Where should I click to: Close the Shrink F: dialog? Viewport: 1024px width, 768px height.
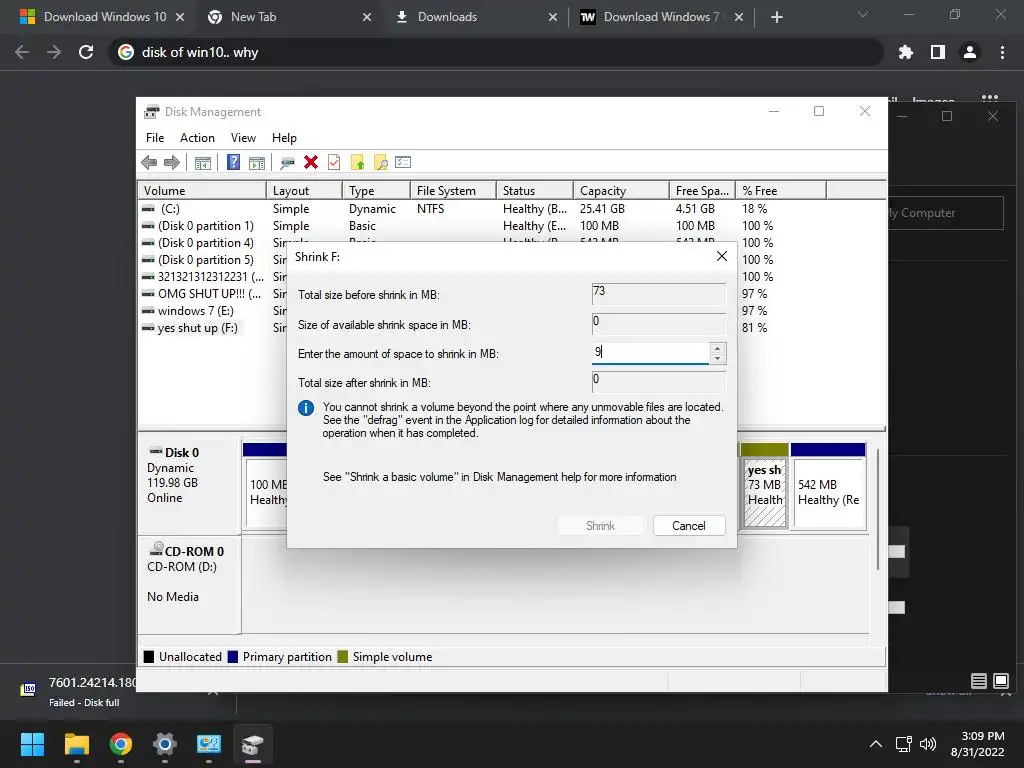(722, 256)
